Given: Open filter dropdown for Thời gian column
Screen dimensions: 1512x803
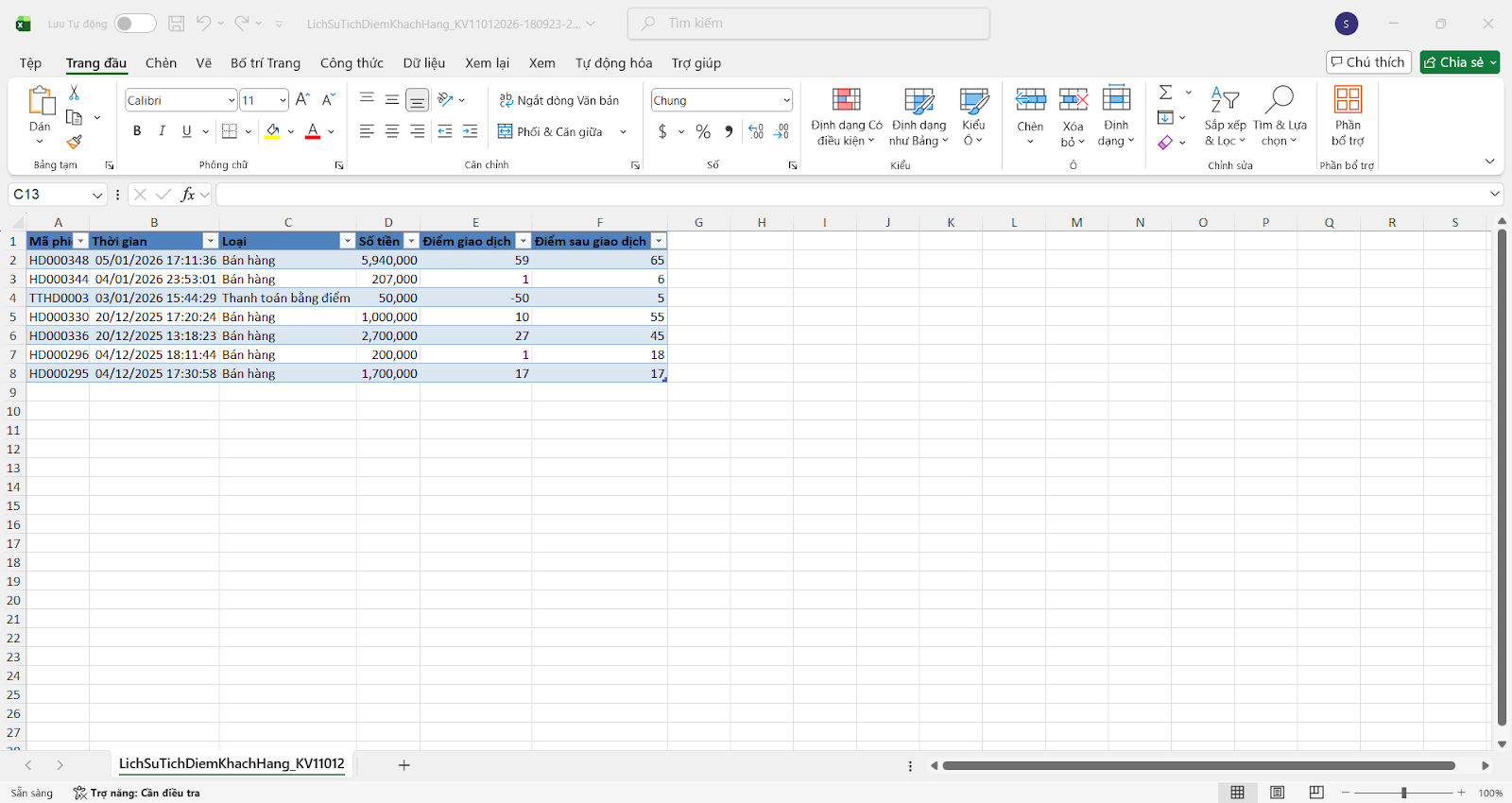Looking at the screenshot, I should [x=211, y=242].
